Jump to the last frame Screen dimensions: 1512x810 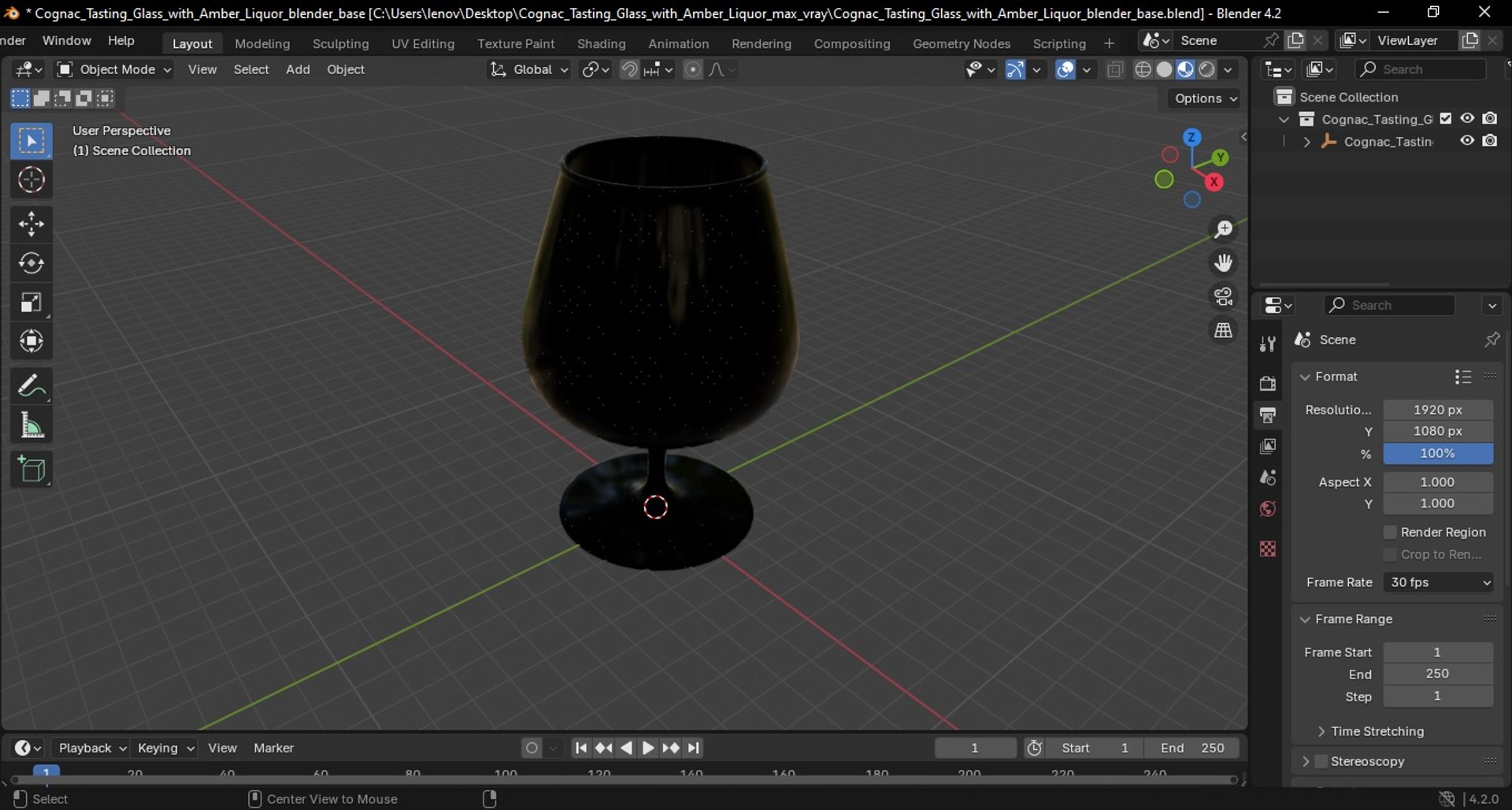[x=694, y=748]
